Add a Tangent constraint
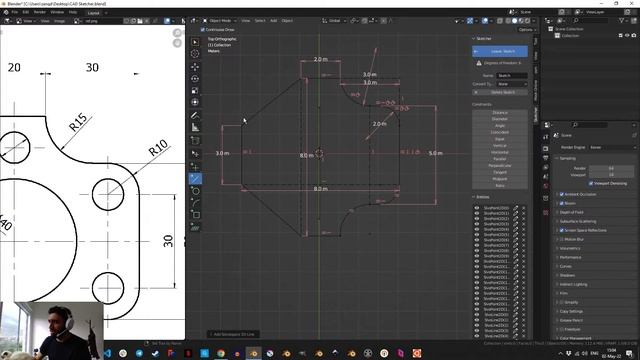The height and width of the screenshot is (360, 640). pos(500,172)
